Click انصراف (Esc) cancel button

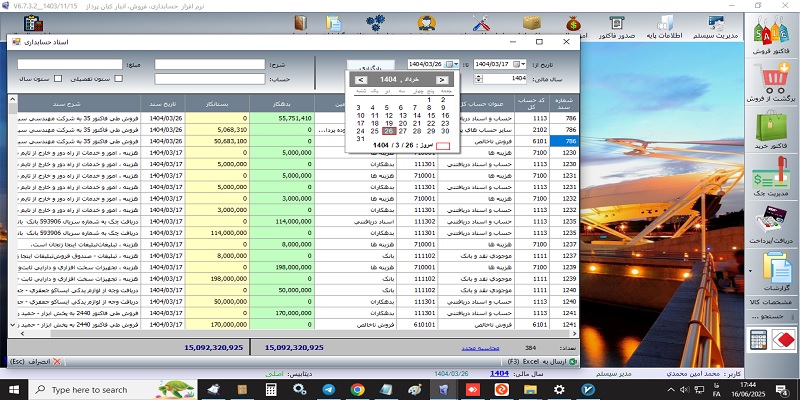click(34, 361)
